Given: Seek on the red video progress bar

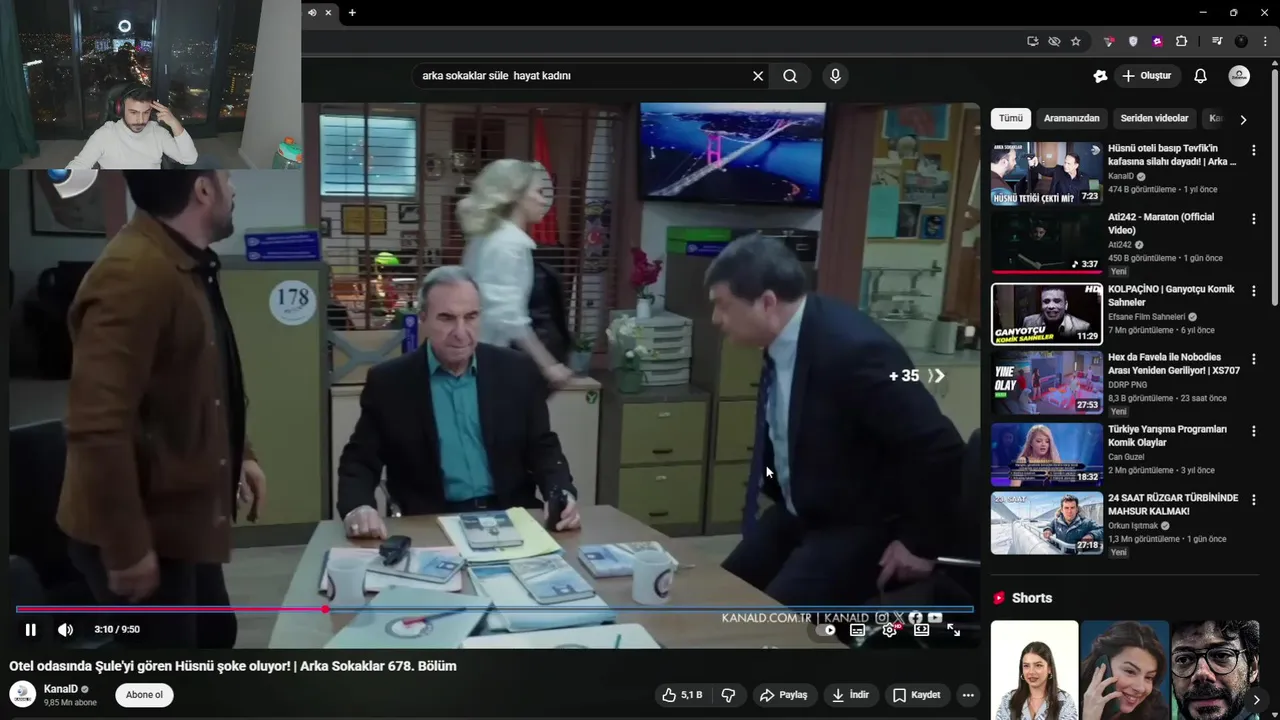Looking at the screenshot, I should (x=495, y=609).
